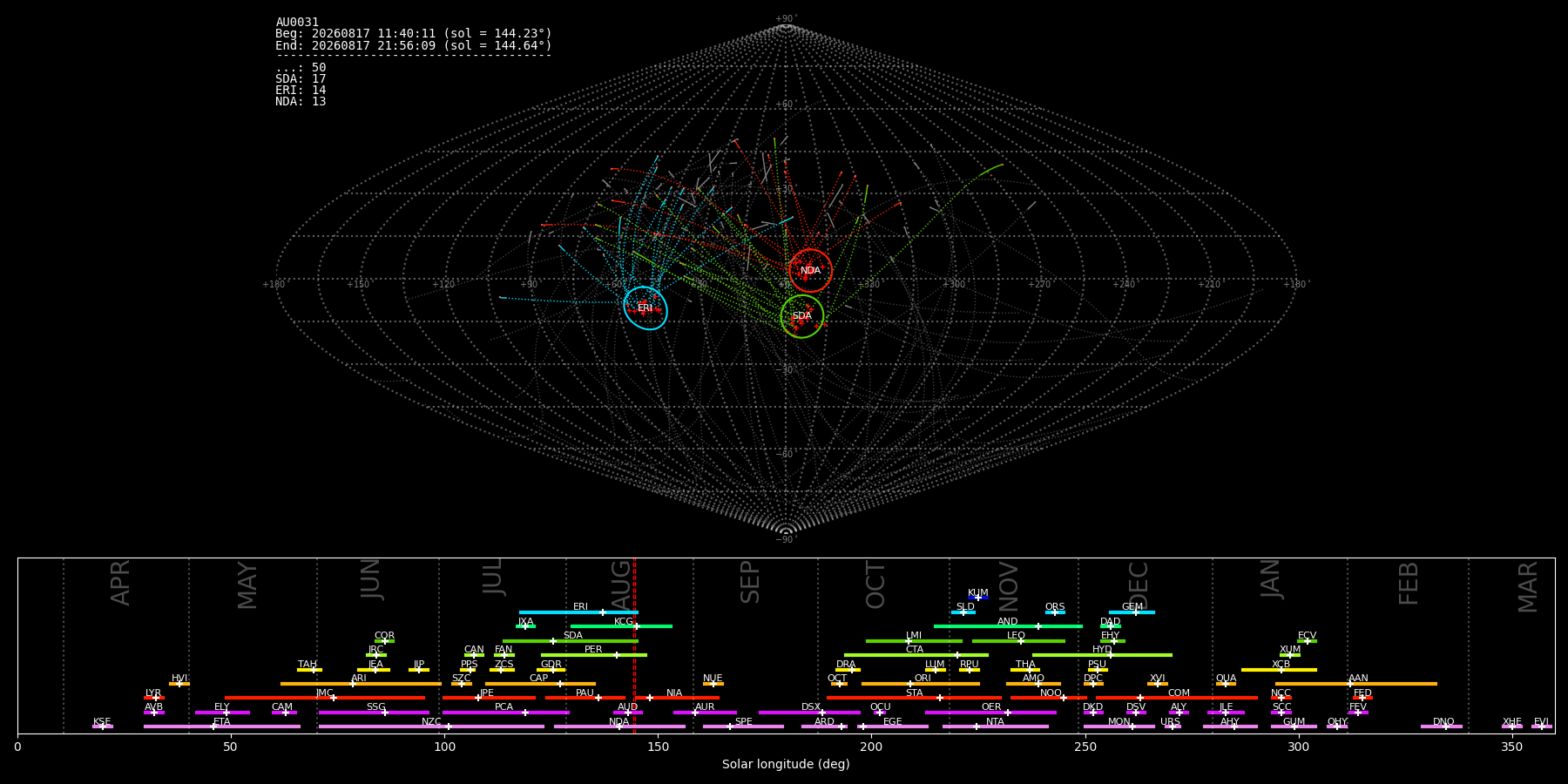Click the SDA: 17 count text
This screenshot has height=784, width=1568.
point(301,79)
